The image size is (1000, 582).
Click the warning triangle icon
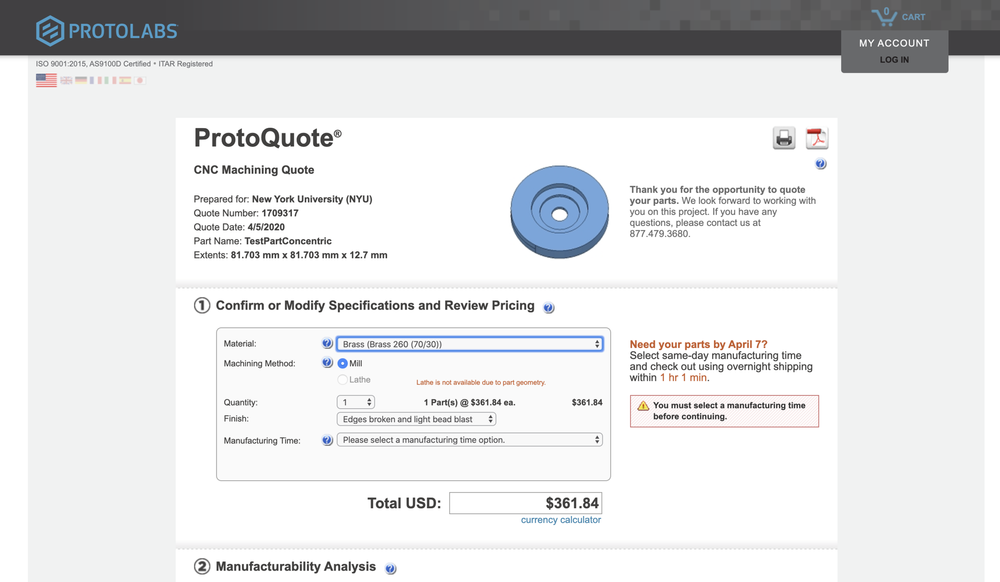coord(643,405)
